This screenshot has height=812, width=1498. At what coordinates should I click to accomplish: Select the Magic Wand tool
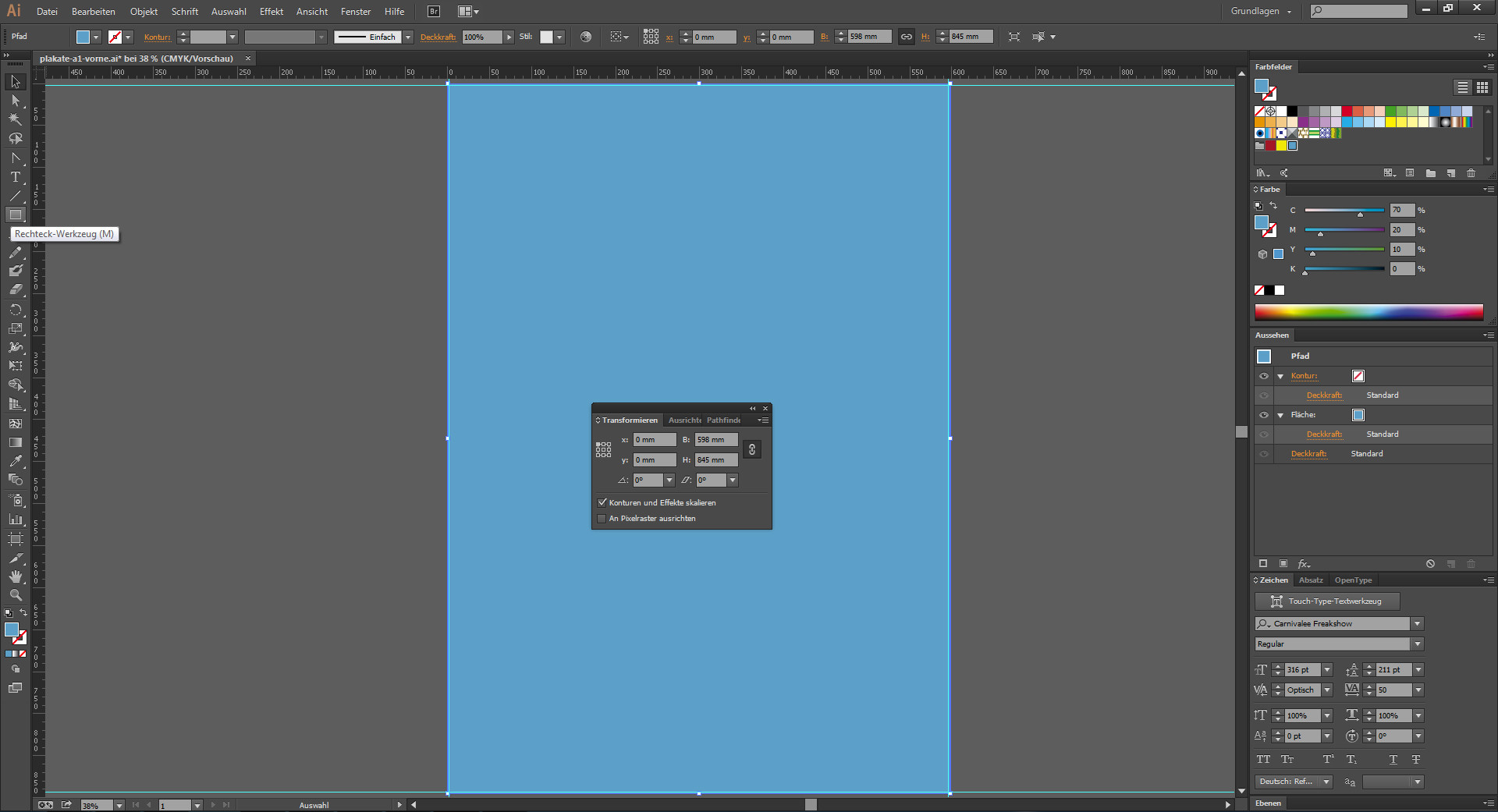(x=15, y=119)
